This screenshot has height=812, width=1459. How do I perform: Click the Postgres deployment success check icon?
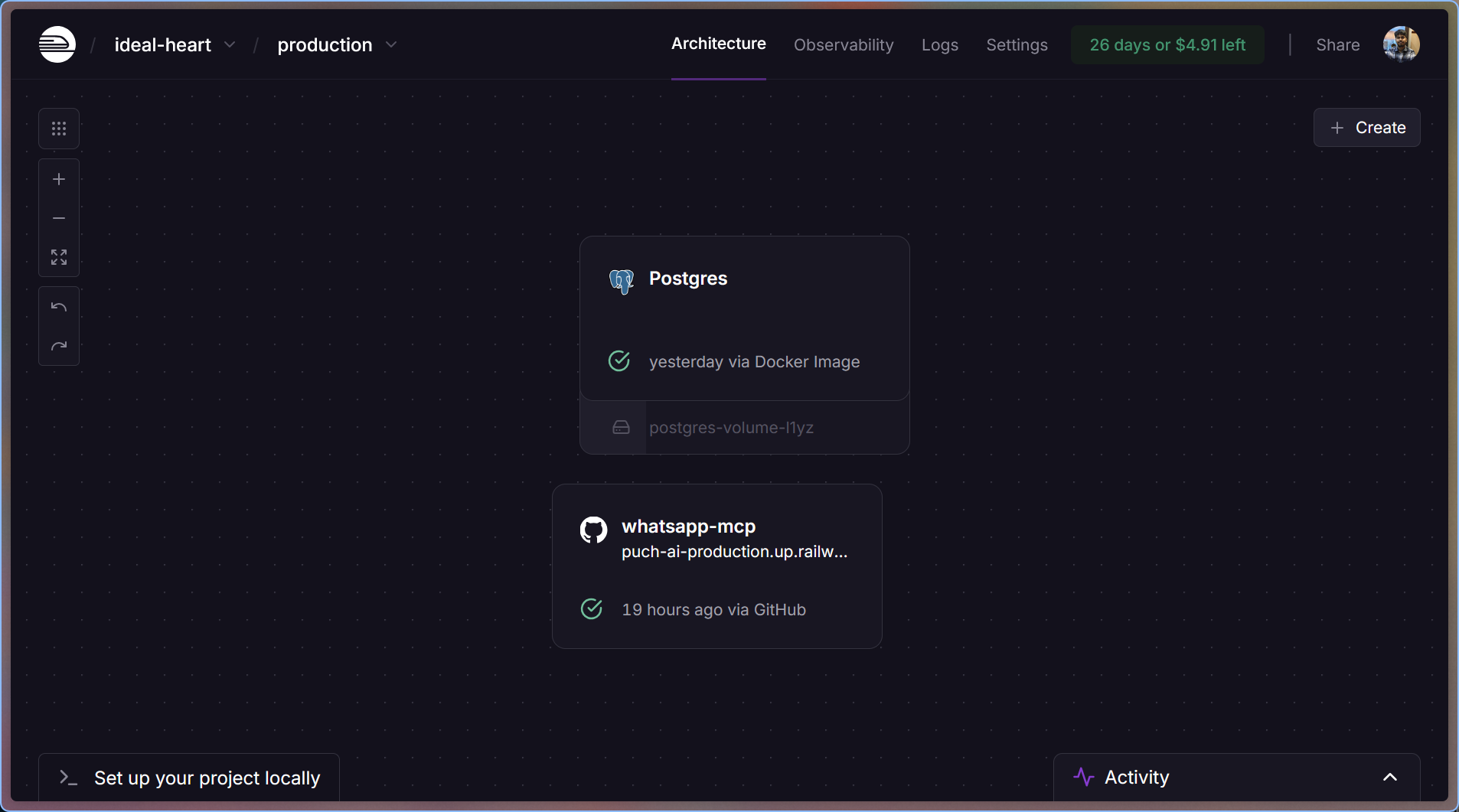click(619, 360)
